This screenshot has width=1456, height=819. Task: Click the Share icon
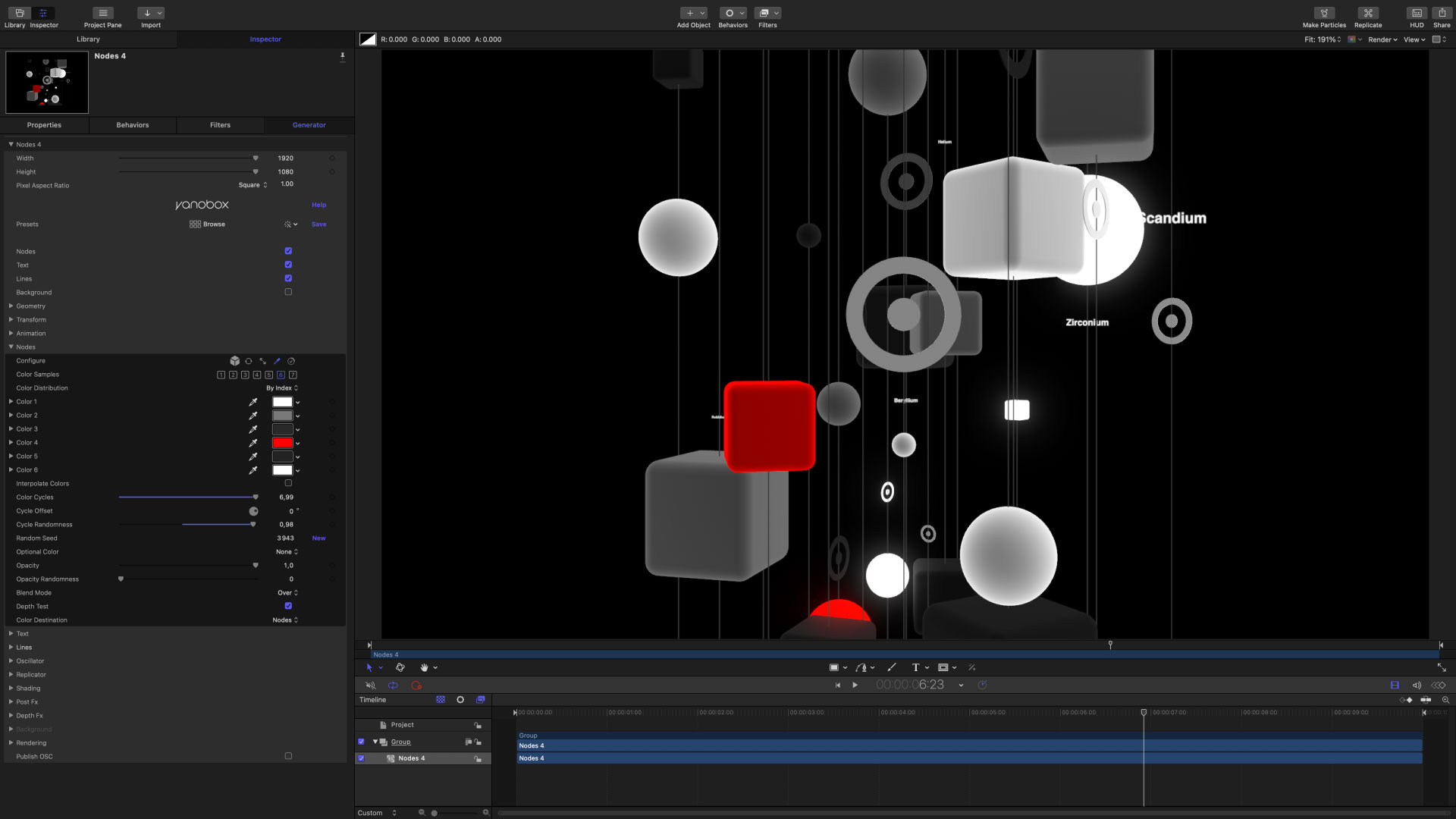point(1442,13)
